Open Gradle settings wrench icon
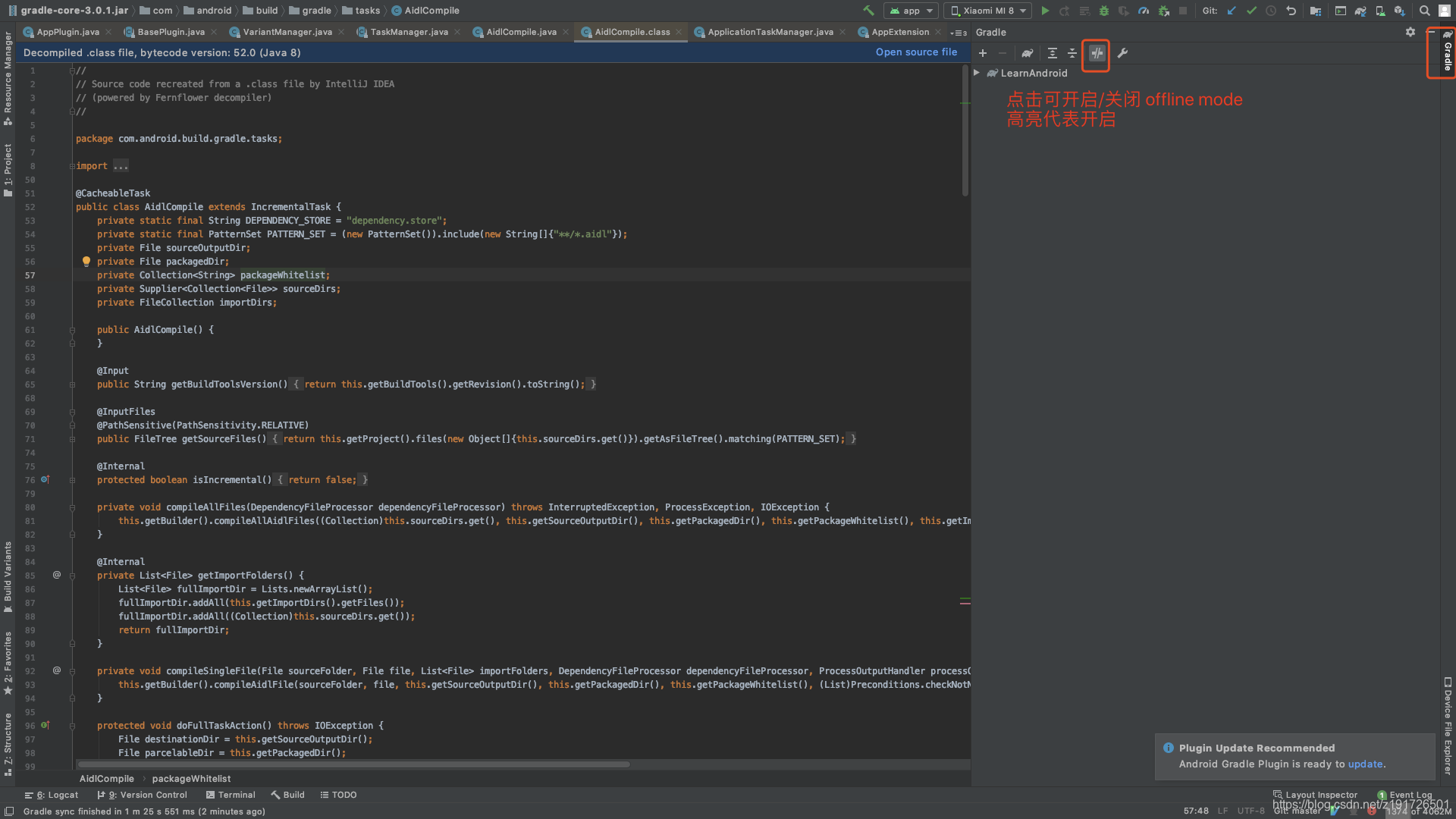Image resolution: width=1456 pixels, height=819 pixels. (x=1122, y=53)
